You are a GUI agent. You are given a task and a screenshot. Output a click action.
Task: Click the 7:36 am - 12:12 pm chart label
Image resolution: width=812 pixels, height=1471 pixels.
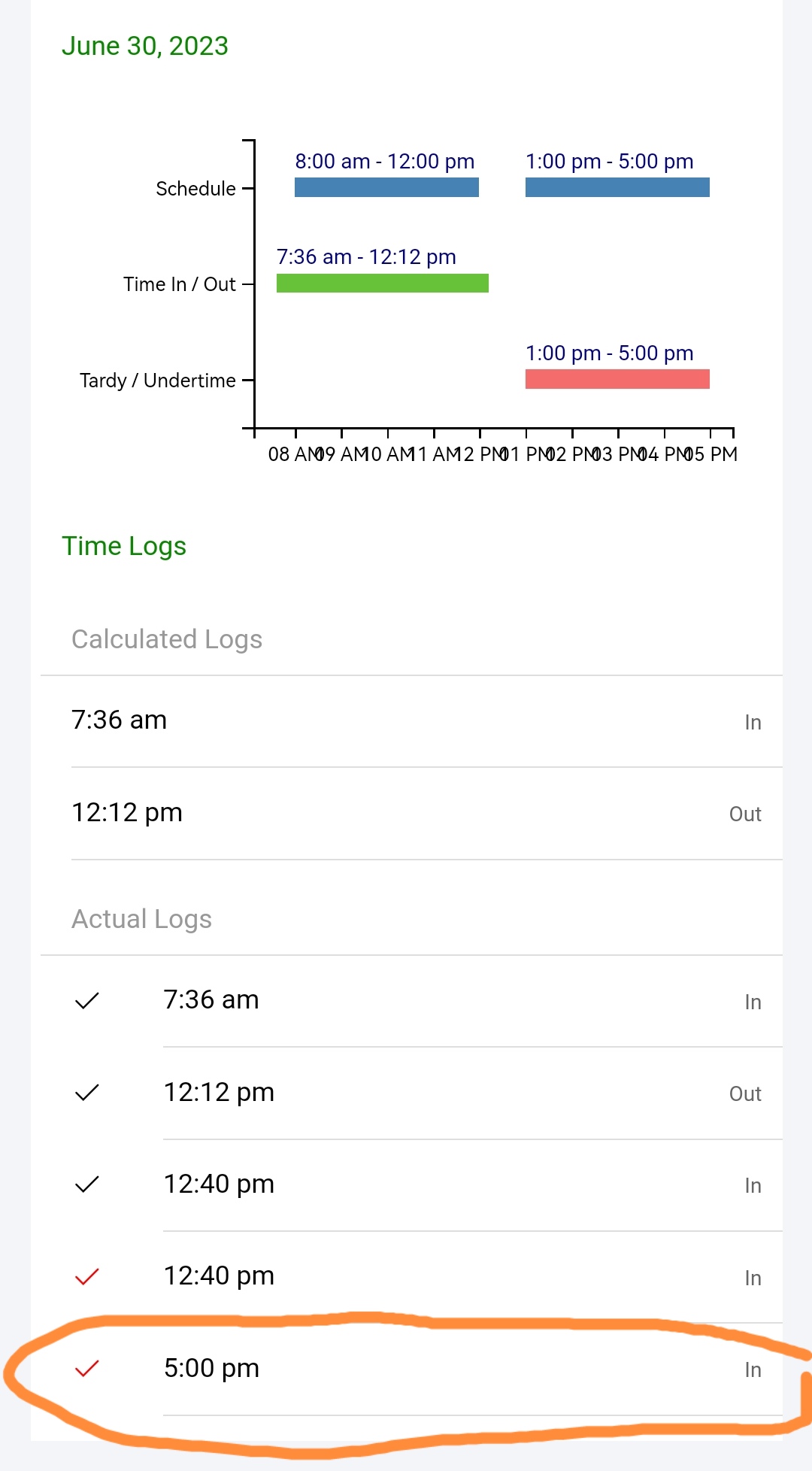(366, 257)
